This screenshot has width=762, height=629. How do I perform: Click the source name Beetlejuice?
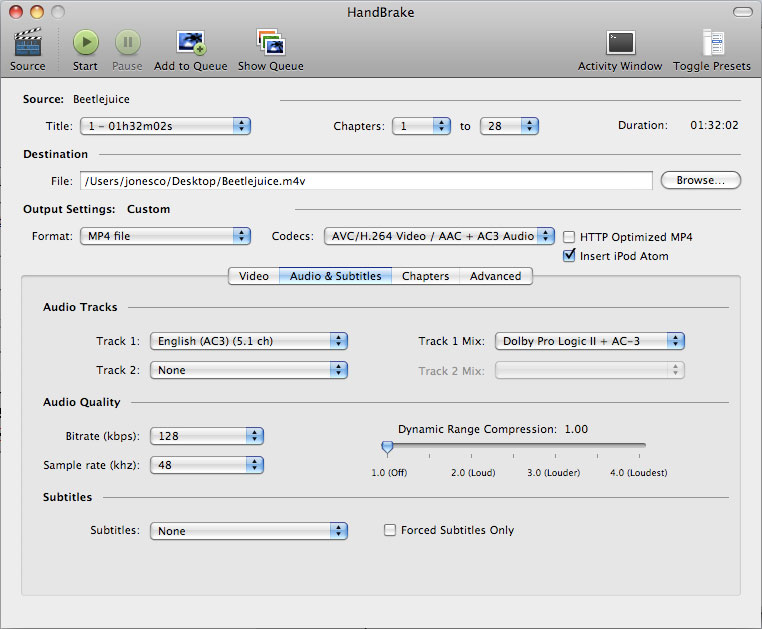(x=102, y=99)
